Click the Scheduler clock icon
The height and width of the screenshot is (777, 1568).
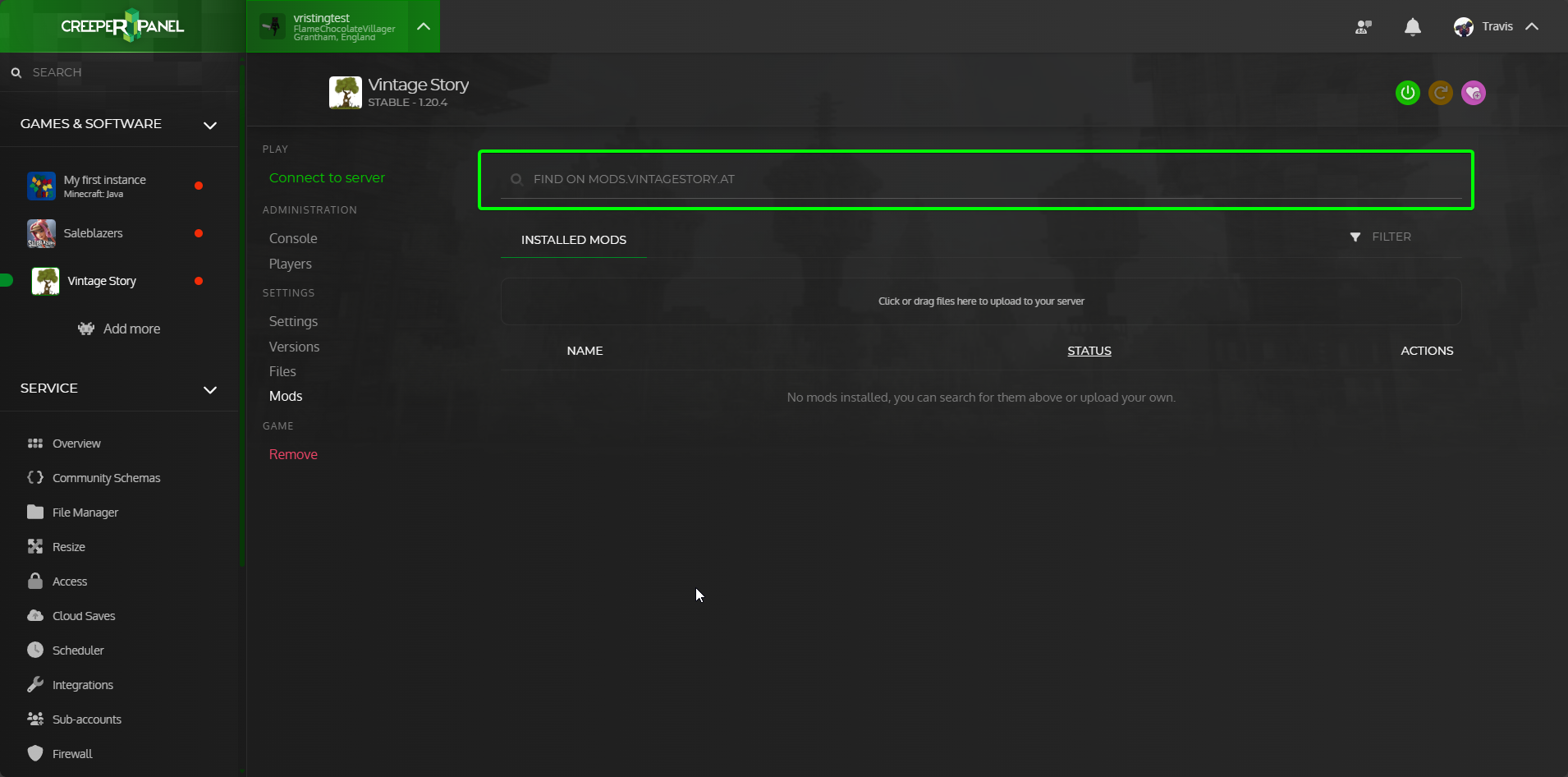pos(35,650)
